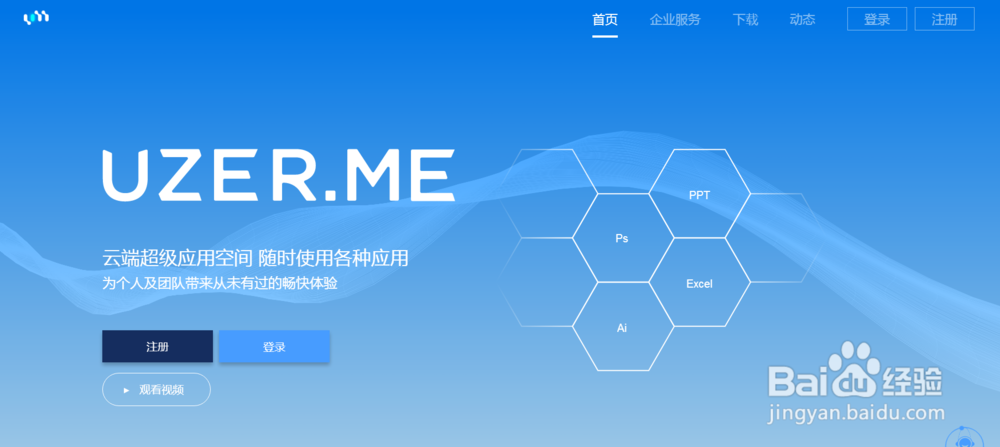This screenshot has width=1000, height=447.
Task: Go to the 下载 page
Action: [745, 20]
